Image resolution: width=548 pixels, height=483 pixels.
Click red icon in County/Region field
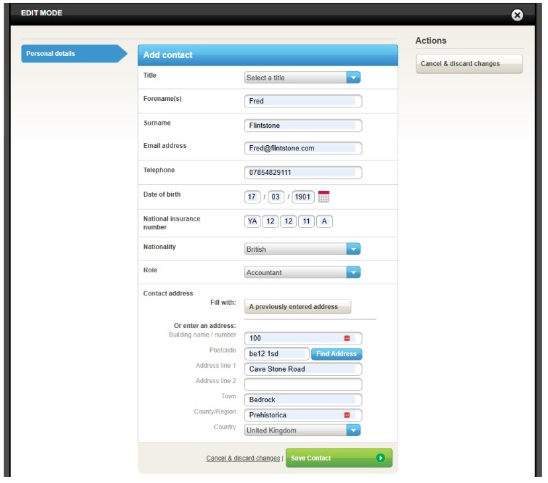[347, 415]
